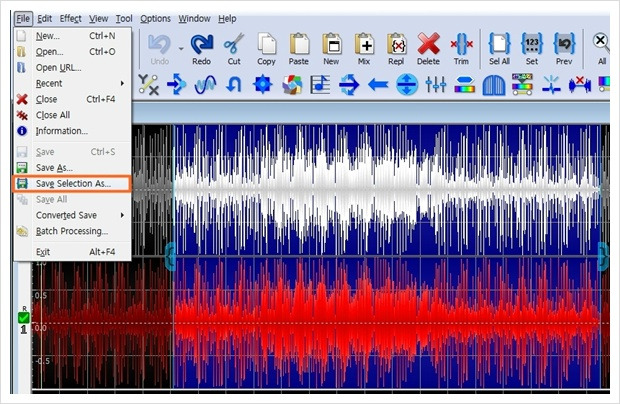Expand the Converted Save submenu
This screenshot has width=620, height=404.
122,215
